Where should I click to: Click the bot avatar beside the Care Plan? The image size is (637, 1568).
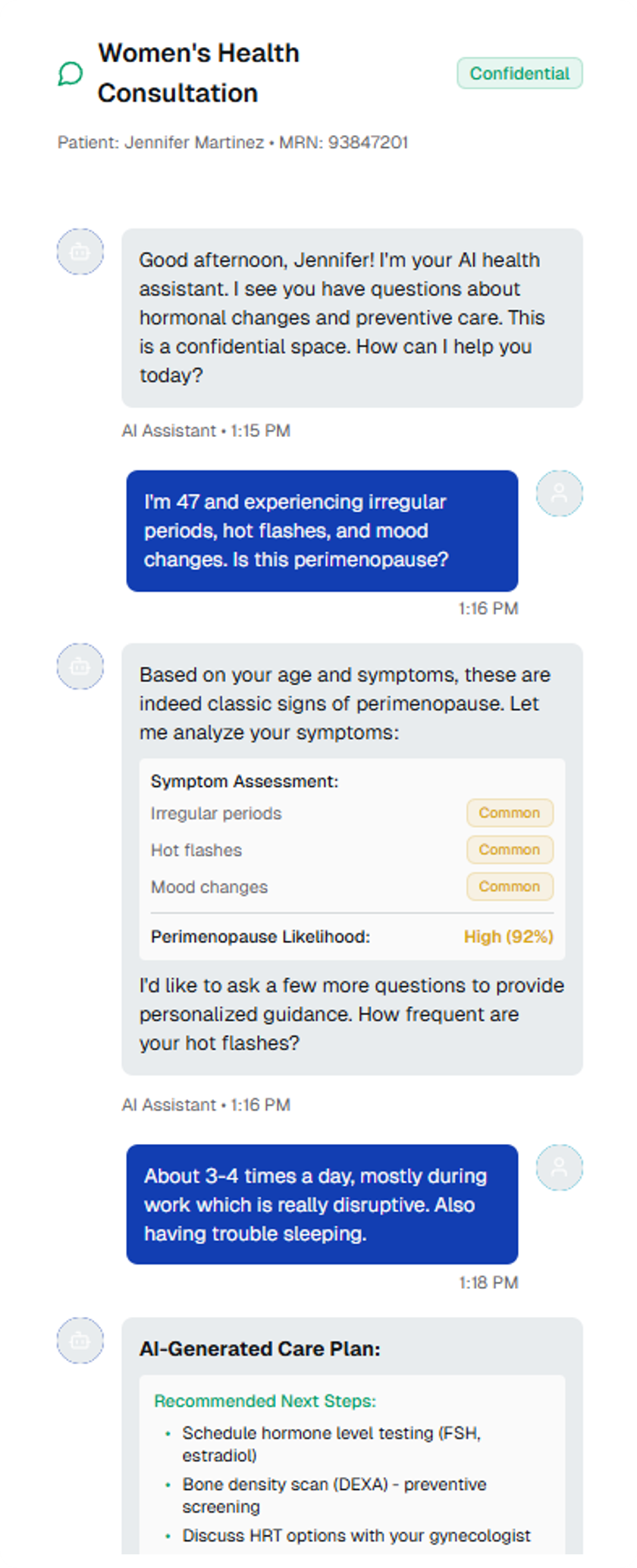coord(80,1340)
